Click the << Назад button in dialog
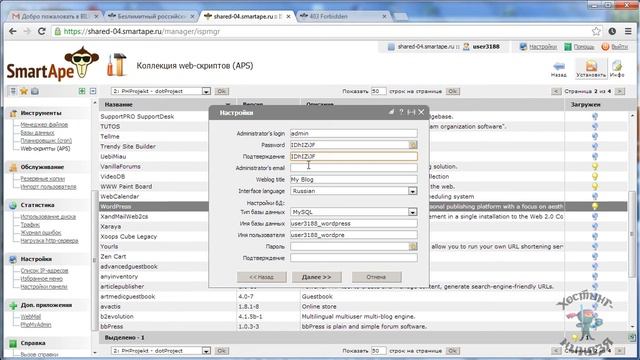640x360 pixels. [x=262, y=277]
